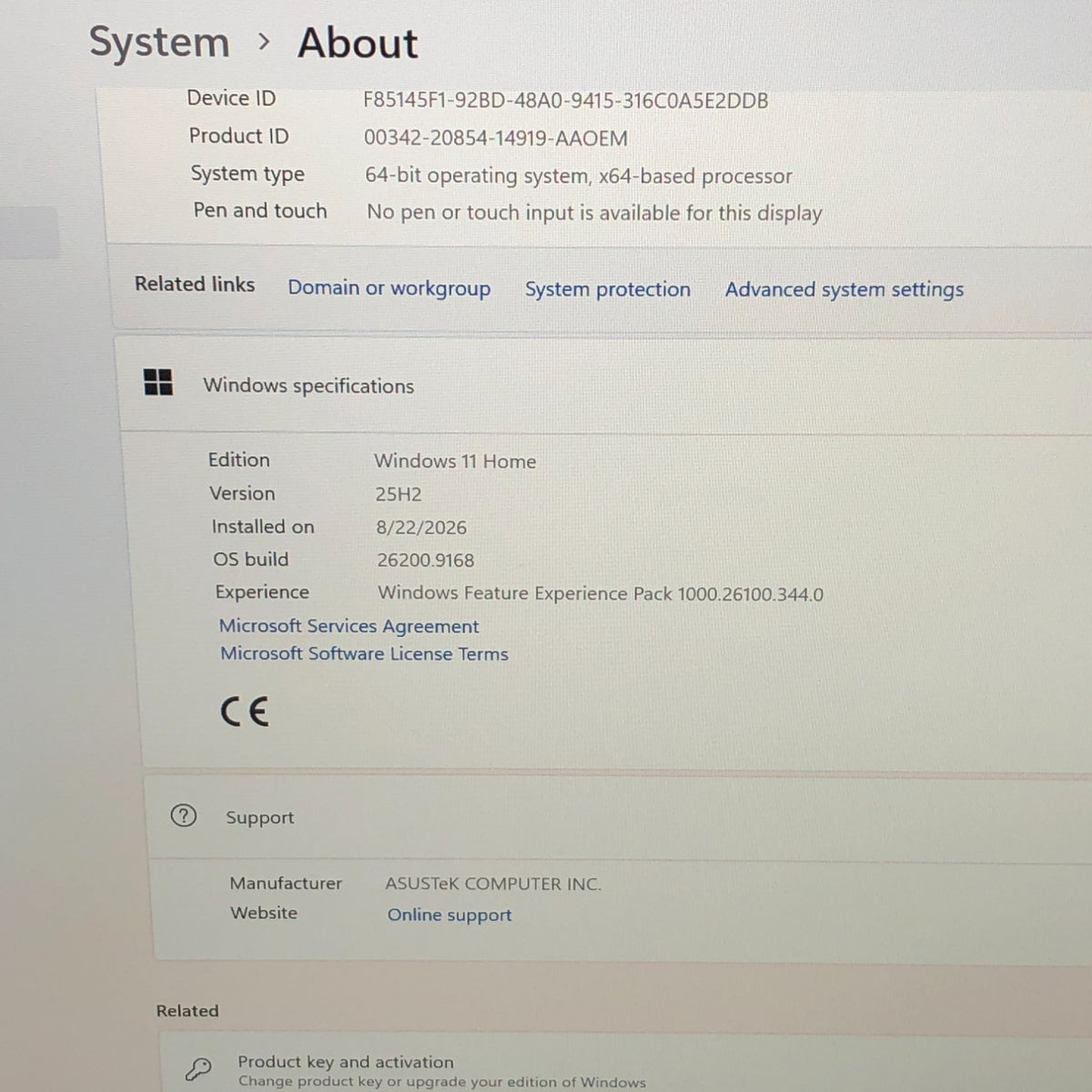The image size is (1092, 1092).
Task: Click the Experience label
Action: coord(262,592)
